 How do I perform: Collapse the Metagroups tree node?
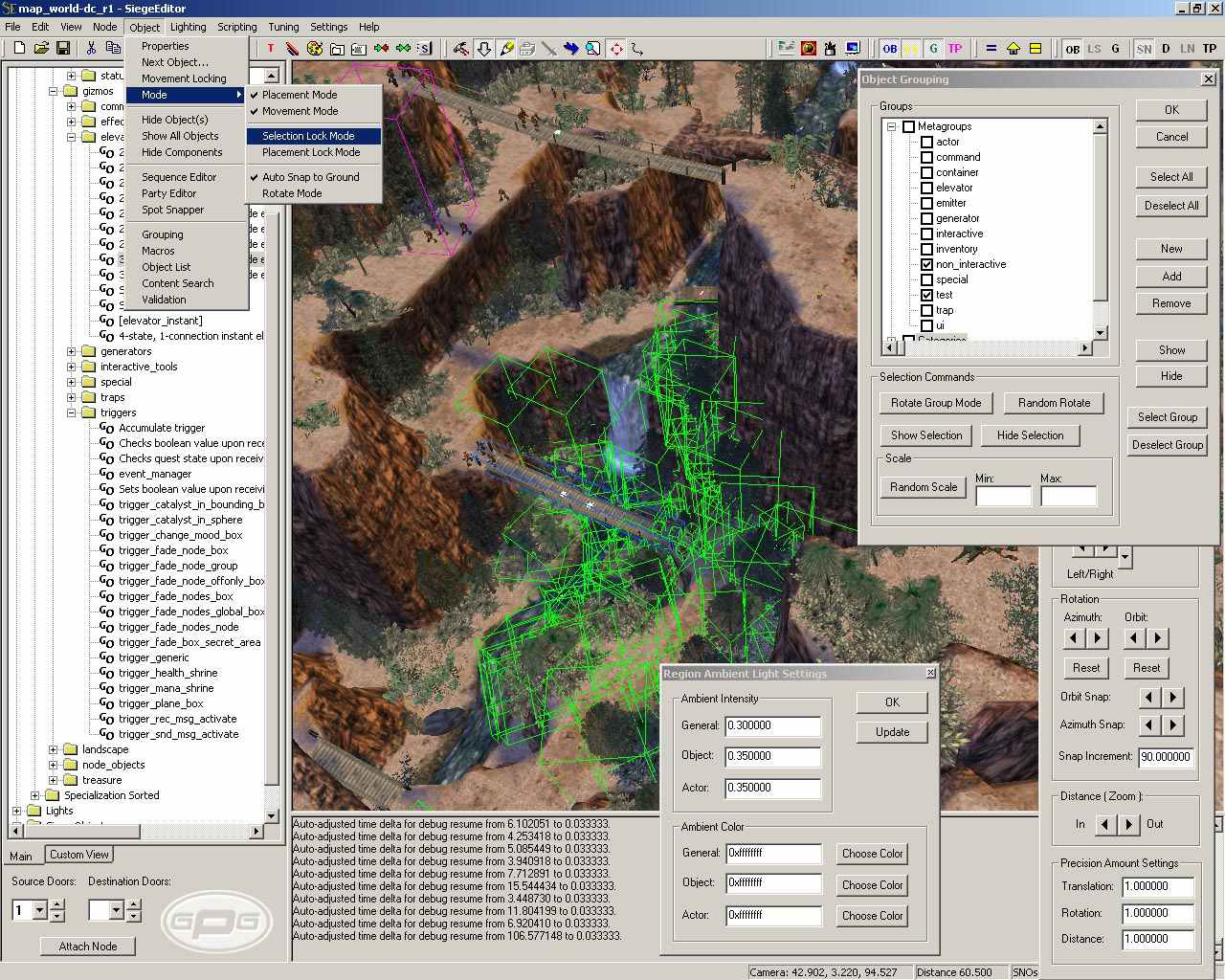pyautogui.click(x=891, y=126)
